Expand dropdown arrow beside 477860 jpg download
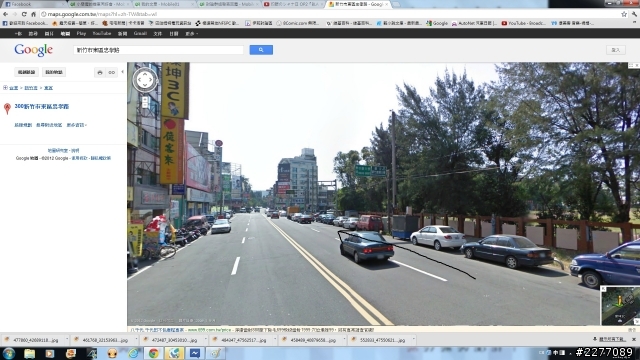 (x=67, y=340)
